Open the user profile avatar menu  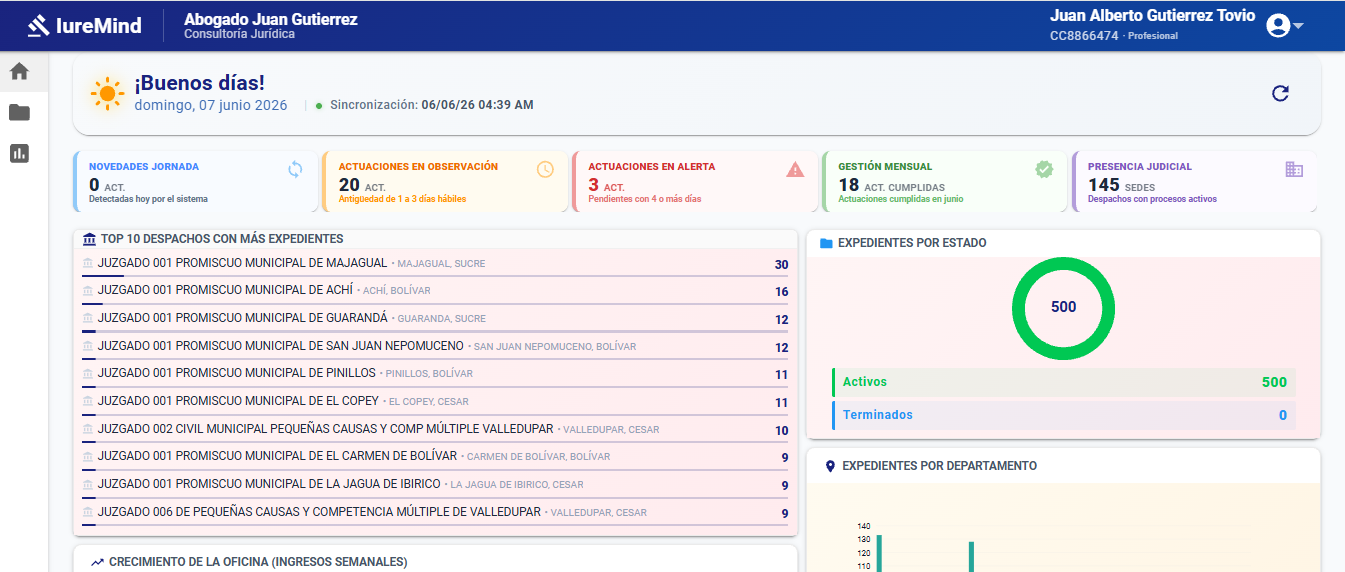(x=1277, y=26)
